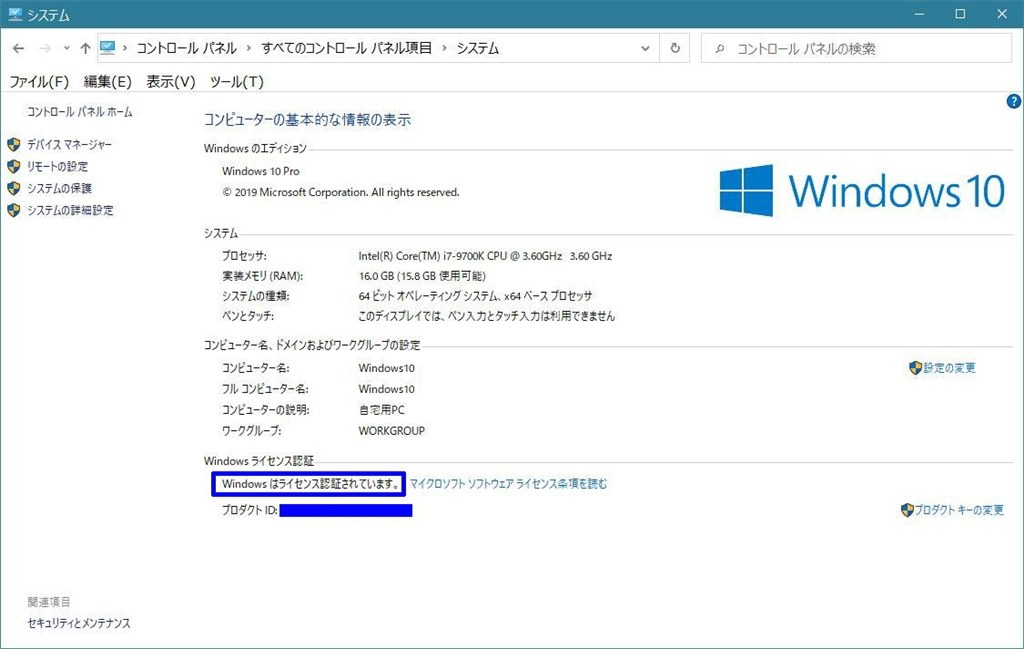The height and width of the screenshot is (649, 1024).
Task: Open the ツール(T) menu
Action: coord(236,82)
